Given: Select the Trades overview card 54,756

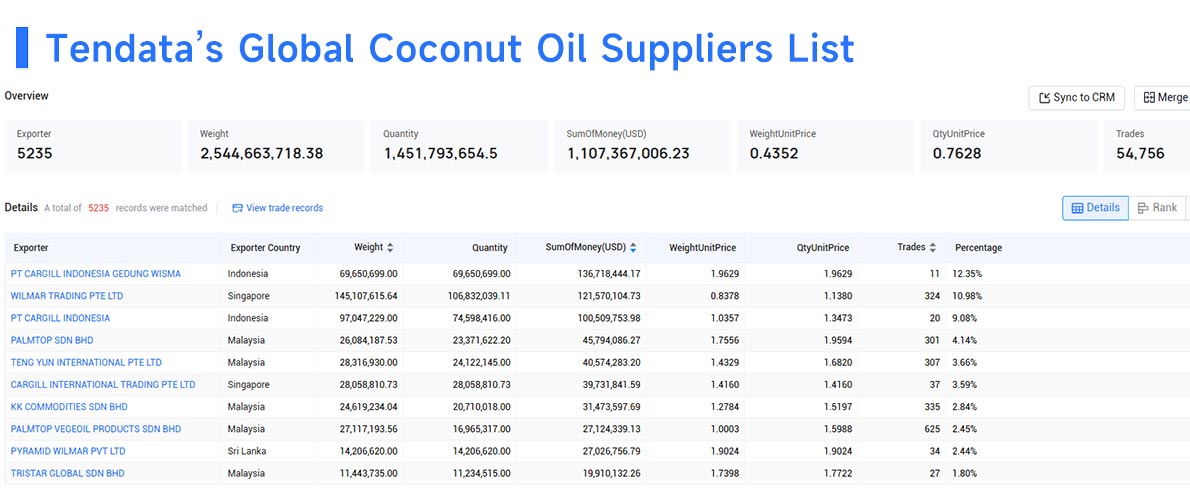Looking at the screenshot, I should tap(1147, 146).
